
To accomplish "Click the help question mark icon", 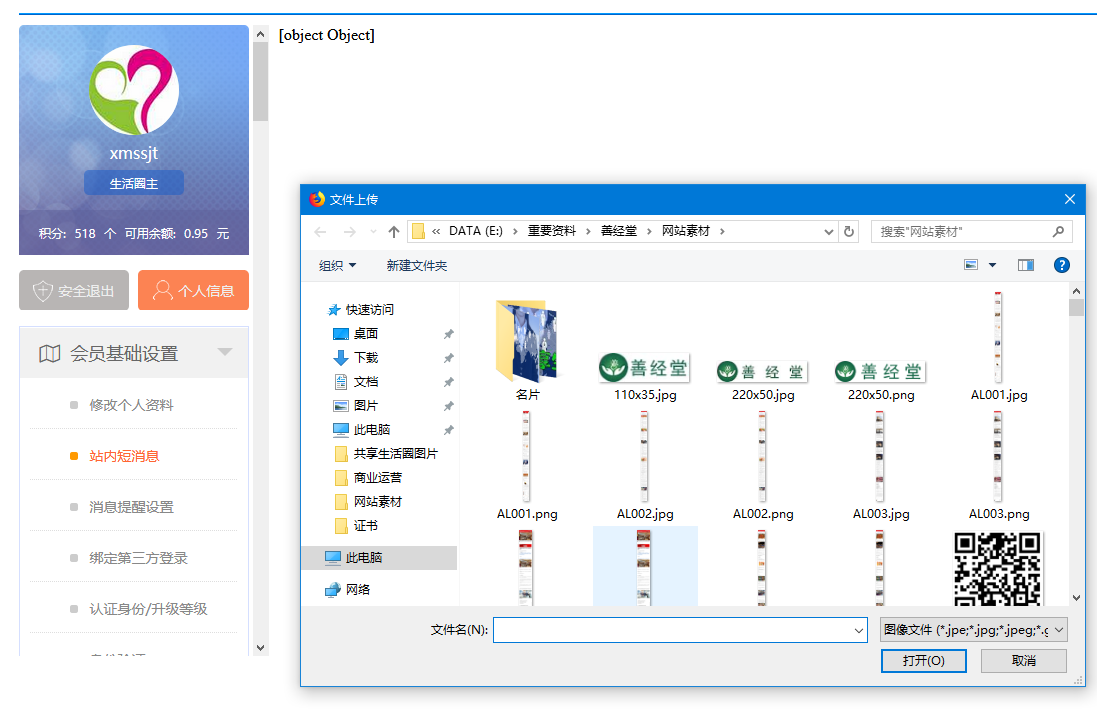I will coord(1062,265).
